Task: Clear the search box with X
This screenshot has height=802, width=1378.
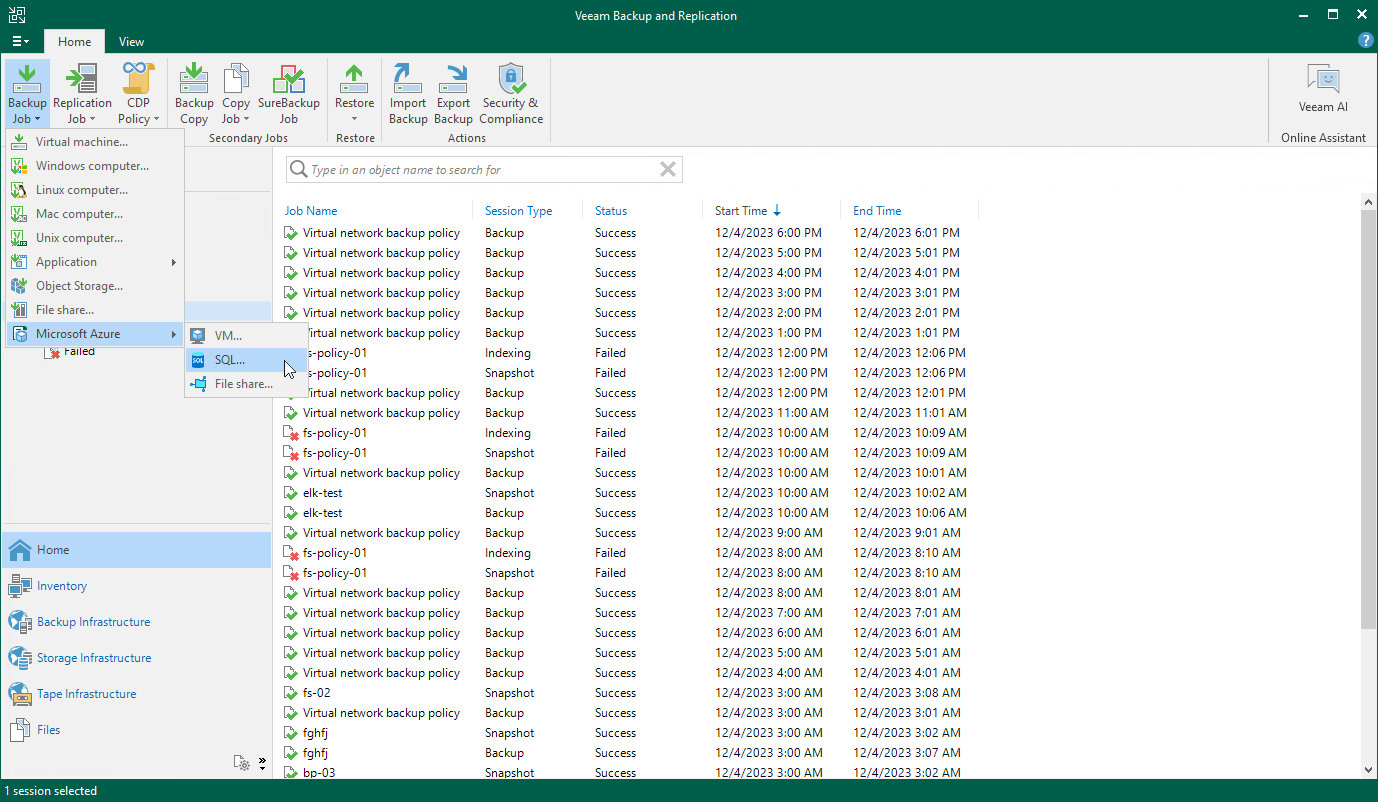Action: click(x=668, y=170)
